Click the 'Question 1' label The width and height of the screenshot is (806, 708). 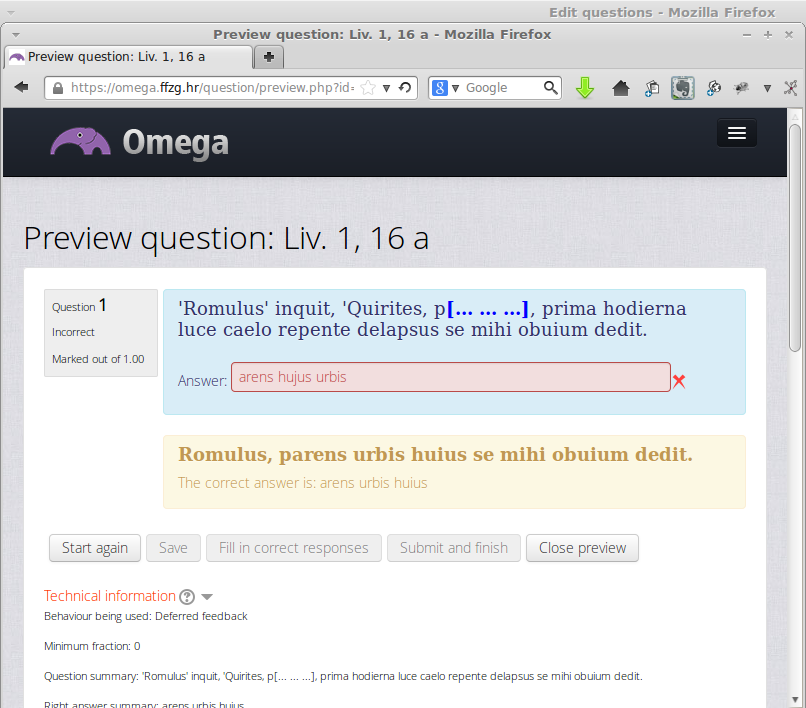click(x=79, y=306)
